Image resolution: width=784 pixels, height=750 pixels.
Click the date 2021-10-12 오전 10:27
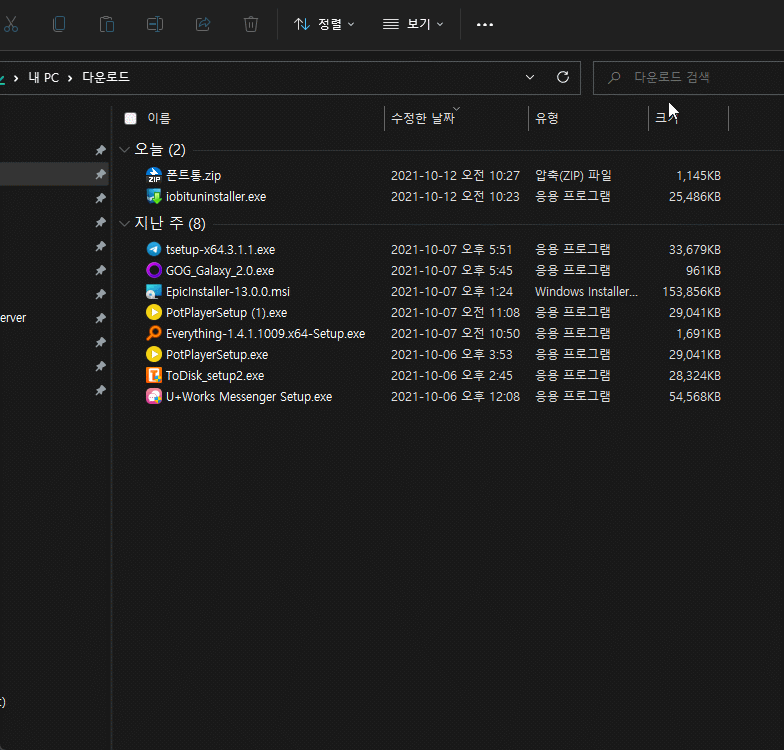[456, 176]
